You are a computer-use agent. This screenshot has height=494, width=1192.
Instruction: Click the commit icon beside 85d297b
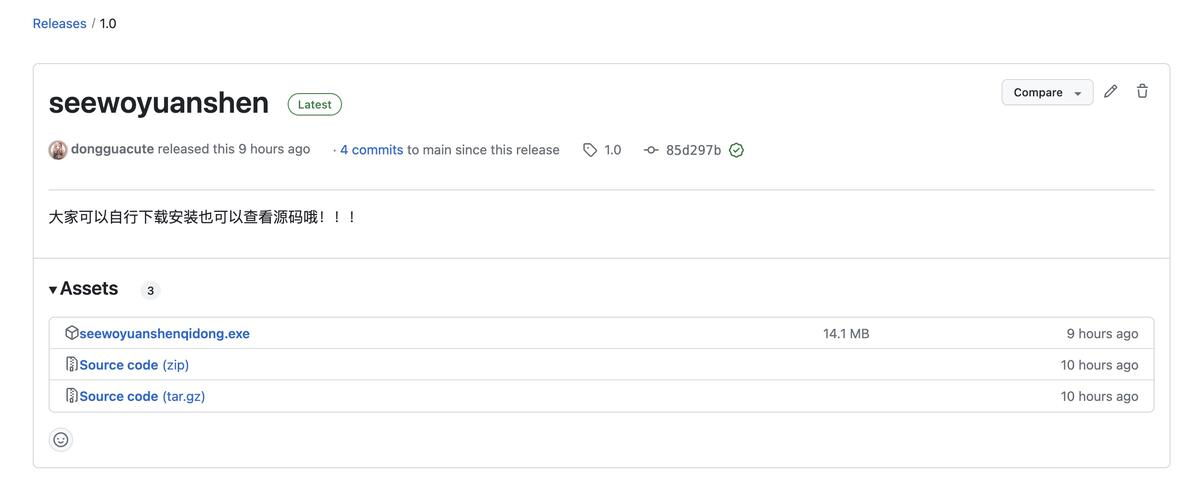click(651, 150)
